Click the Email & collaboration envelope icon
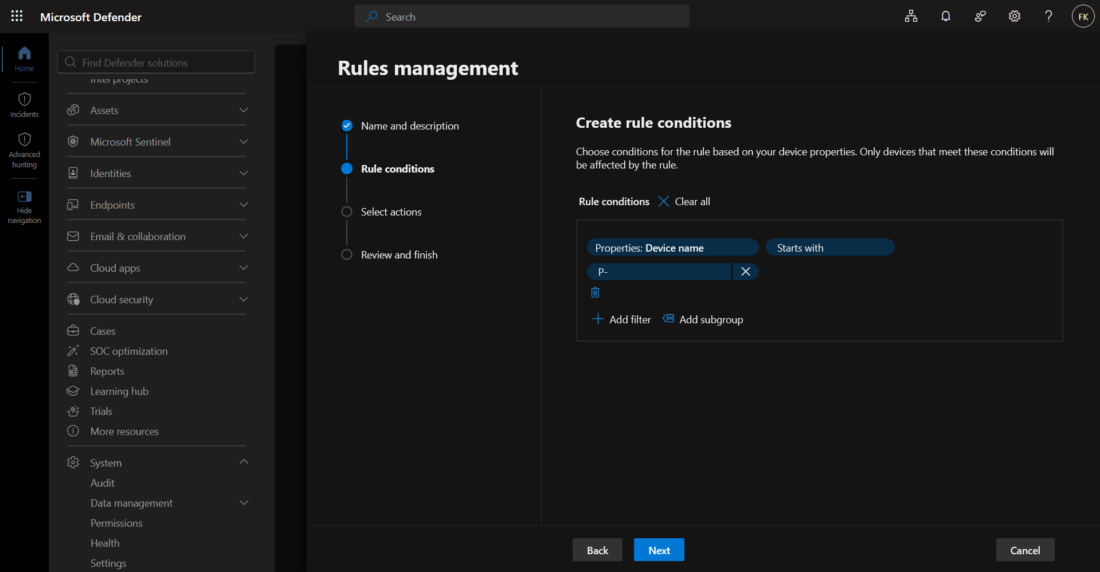 [x=73, y=237]
